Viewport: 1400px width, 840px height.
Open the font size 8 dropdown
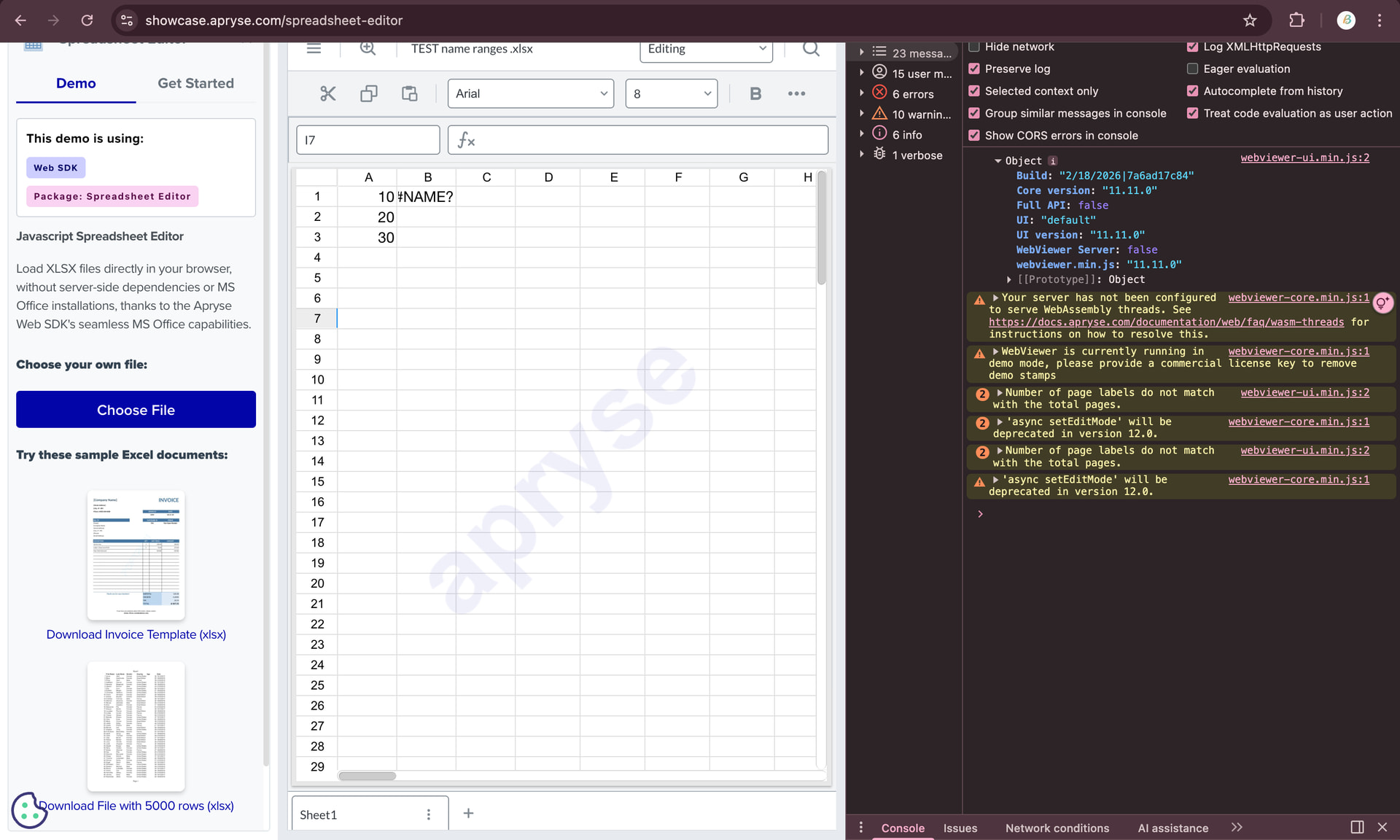point(671,93)
